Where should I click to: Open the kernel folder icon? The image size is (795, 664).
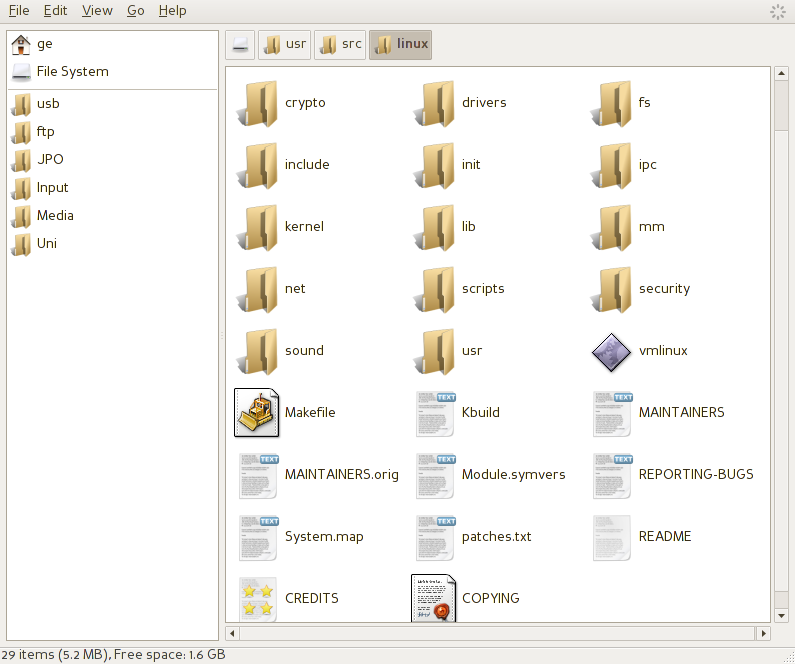(257, 227)
